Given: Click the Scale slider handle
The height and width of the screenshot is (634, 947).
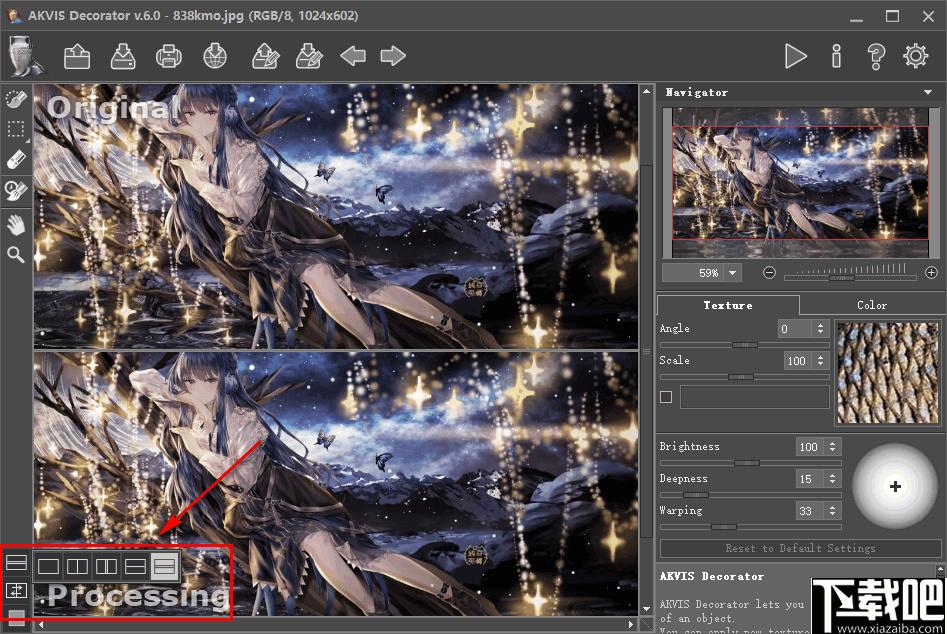Looking at the screenshot, I should pyautogui.click(x=740, y=377).
